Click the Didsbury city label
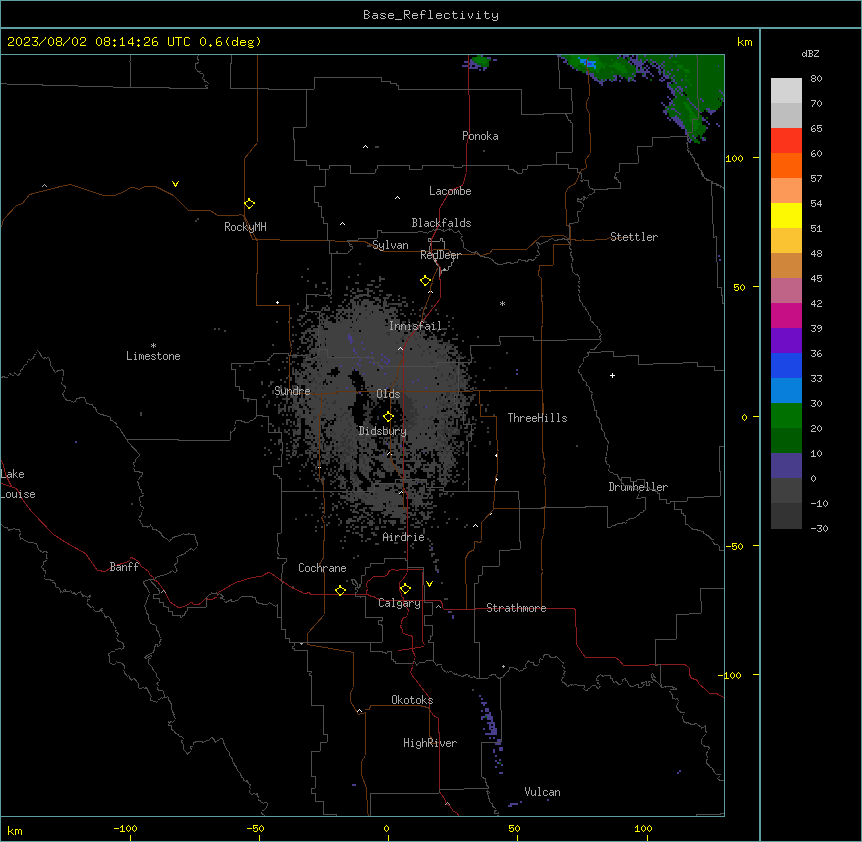This screenshot has height=842, width=862. [x=383, y=431]
